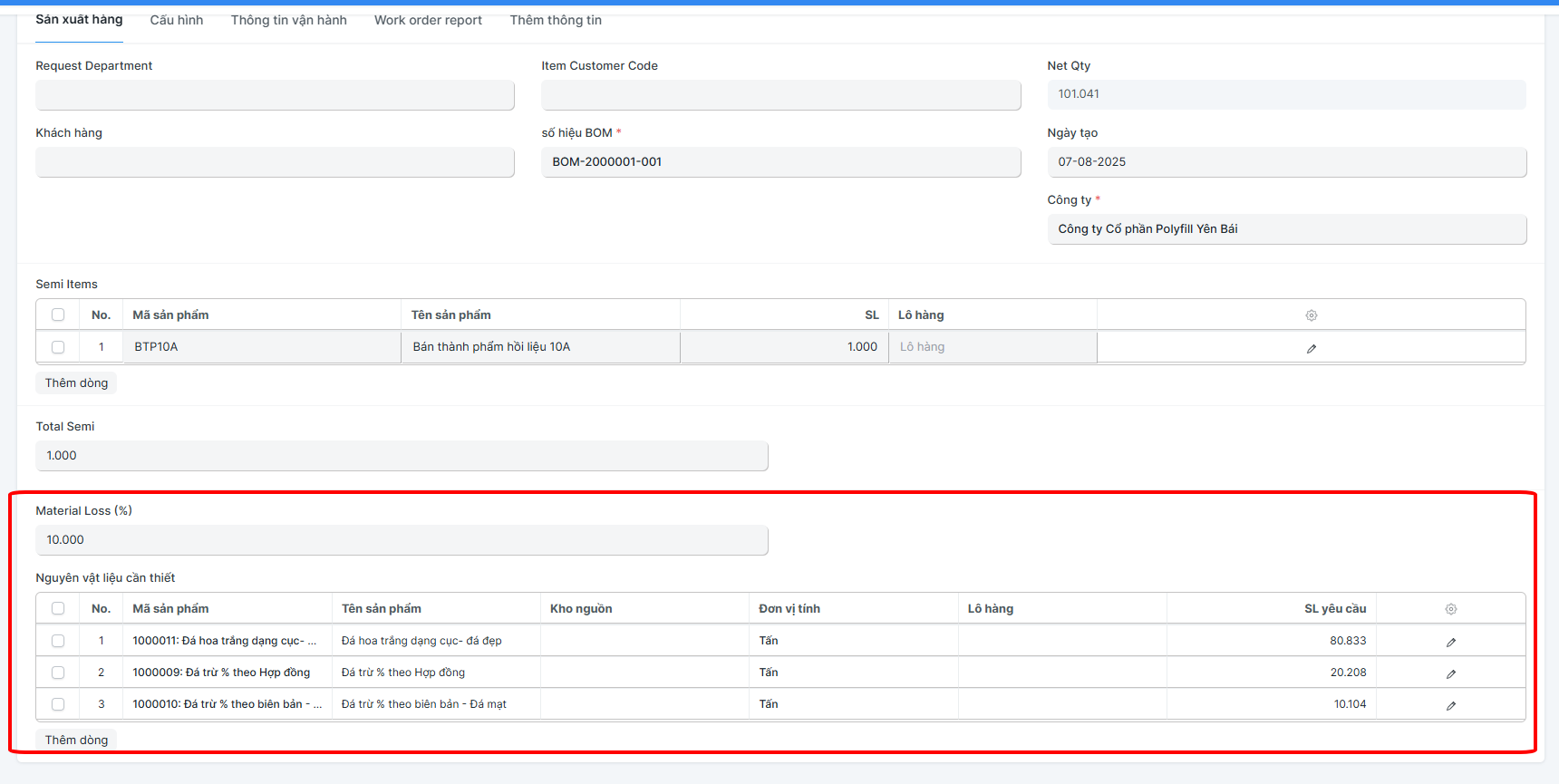This screenshot has width=1559, height=784.
Task: Open the số hiệu BOM link field
Action: 780,161
